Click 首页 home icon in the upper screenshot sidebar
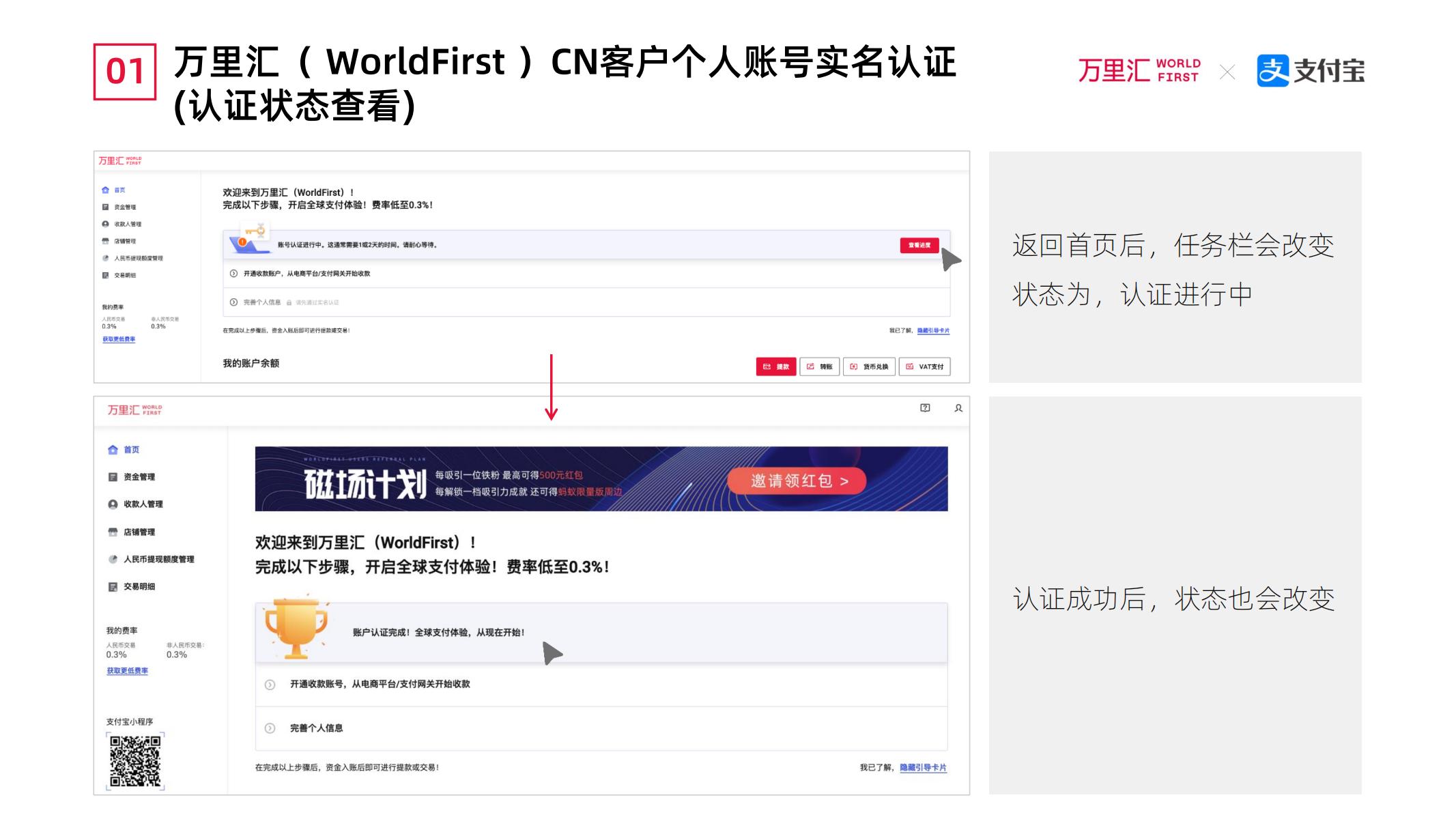 click(105, 190)
